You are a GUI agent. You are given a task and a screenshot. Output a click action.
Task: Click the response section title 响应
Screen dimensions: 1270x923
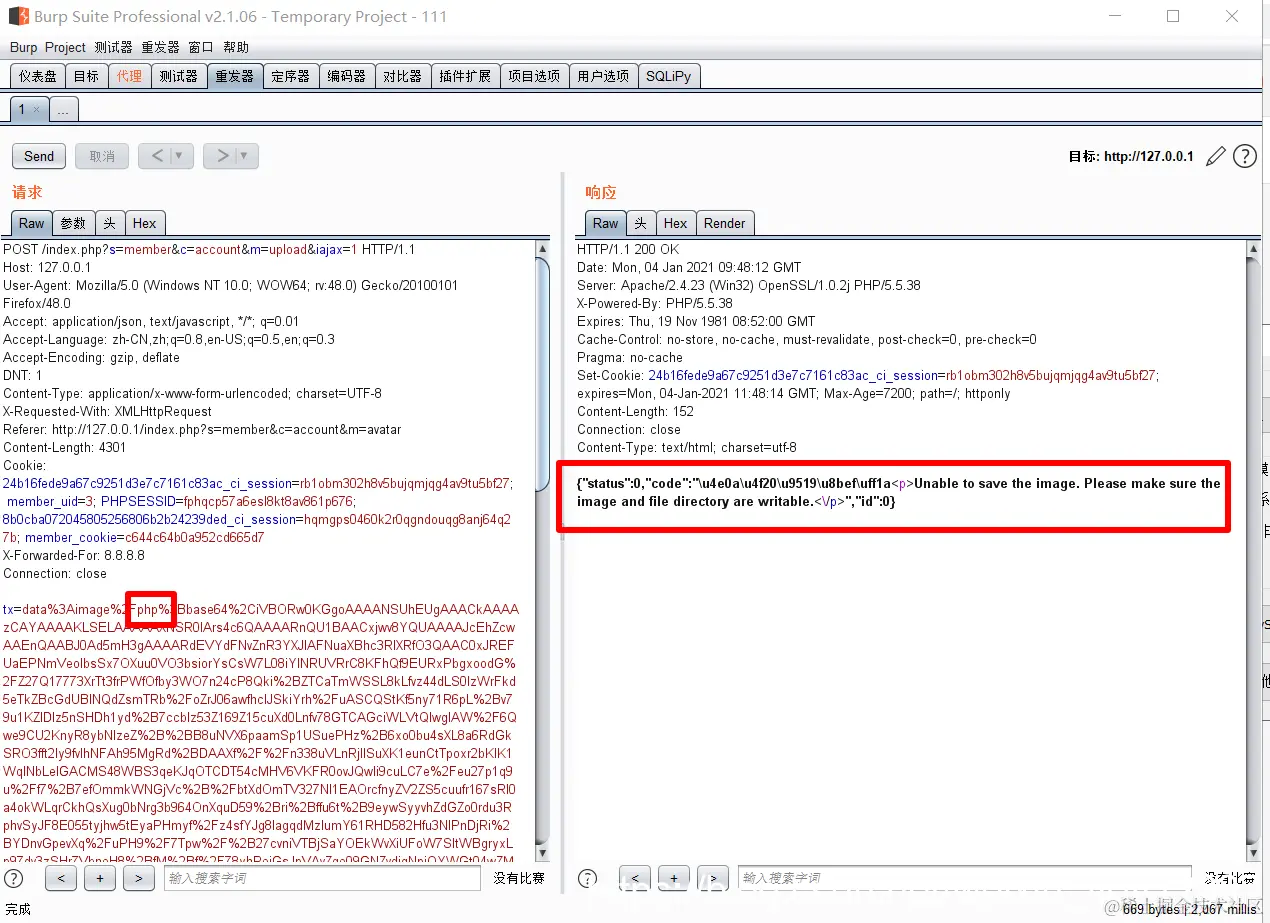coord(601,192)
